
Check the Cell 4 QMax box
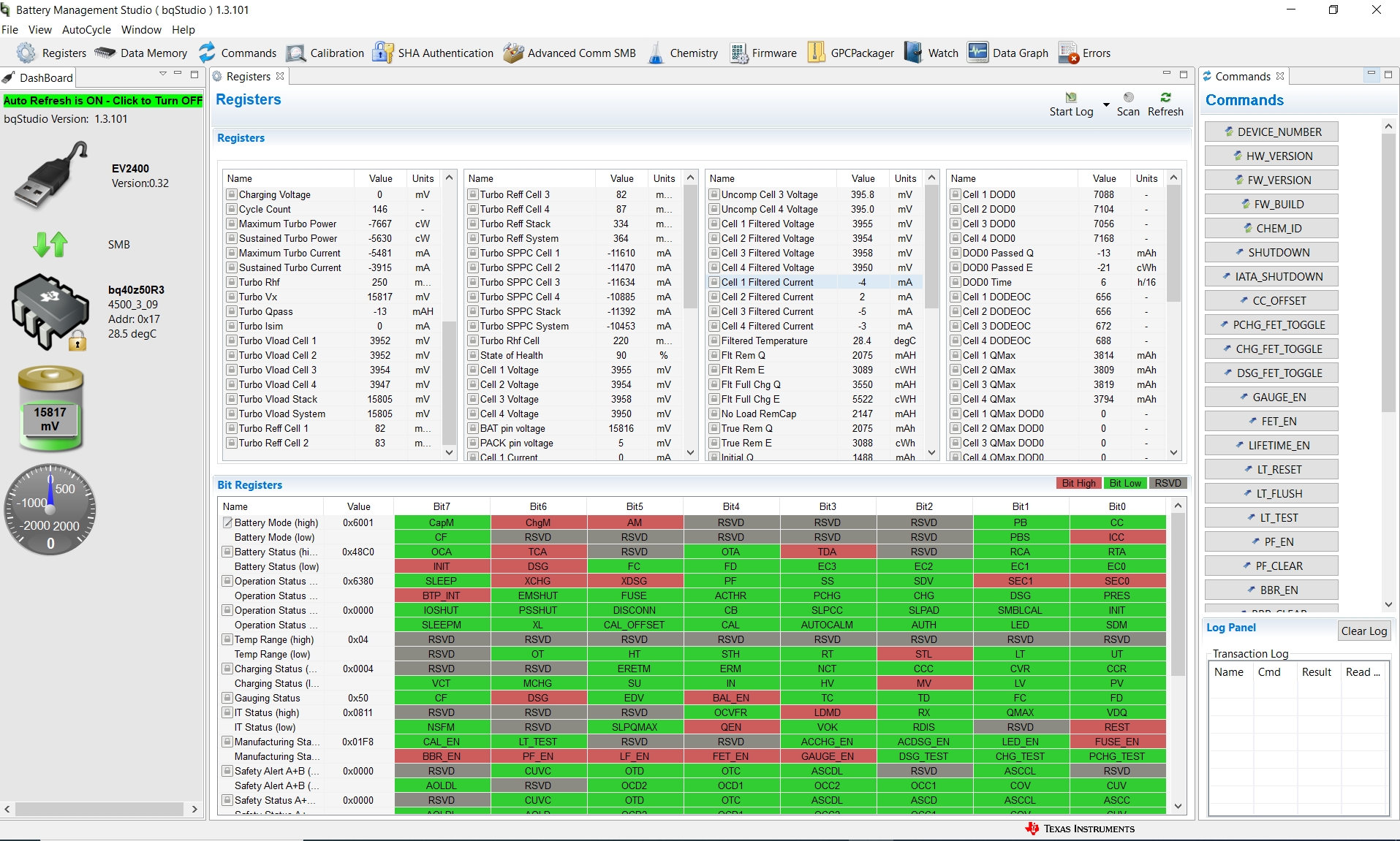(955, 399)
